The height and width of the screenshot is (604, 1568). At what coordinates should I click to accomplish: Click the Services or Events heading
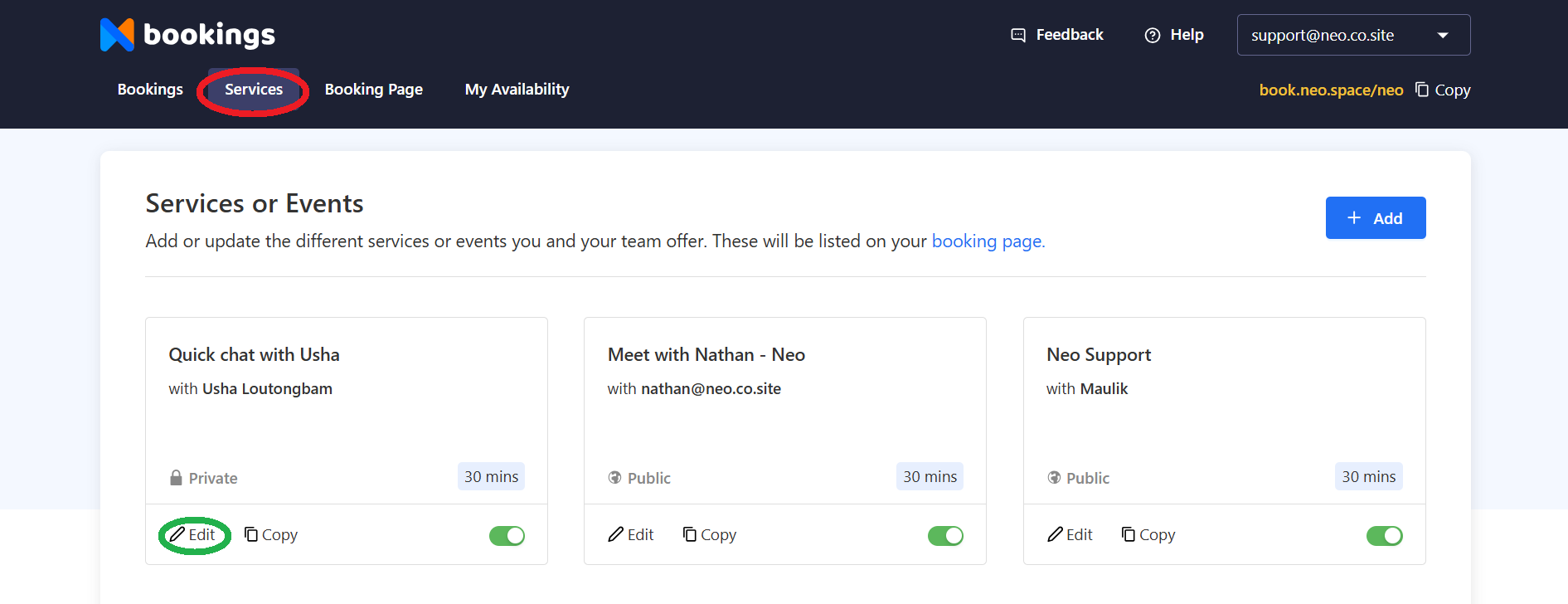pos(255,203)
